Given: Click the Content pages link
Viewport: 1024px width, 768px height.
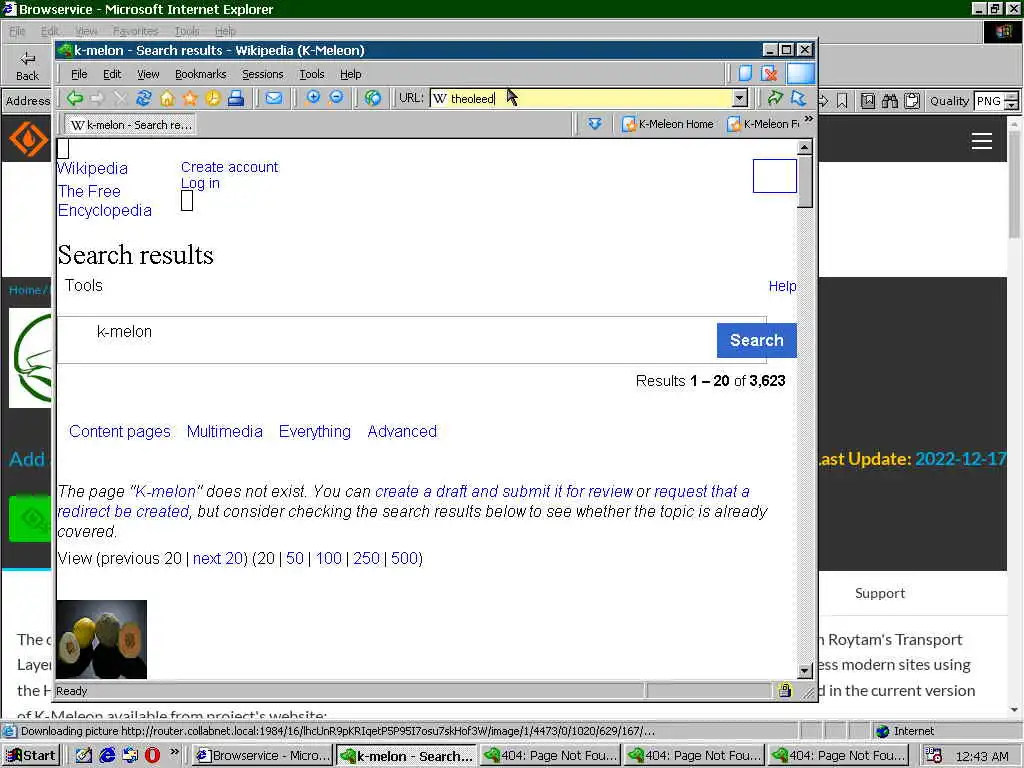Looking at the screenshot, I should pos(120,432).
